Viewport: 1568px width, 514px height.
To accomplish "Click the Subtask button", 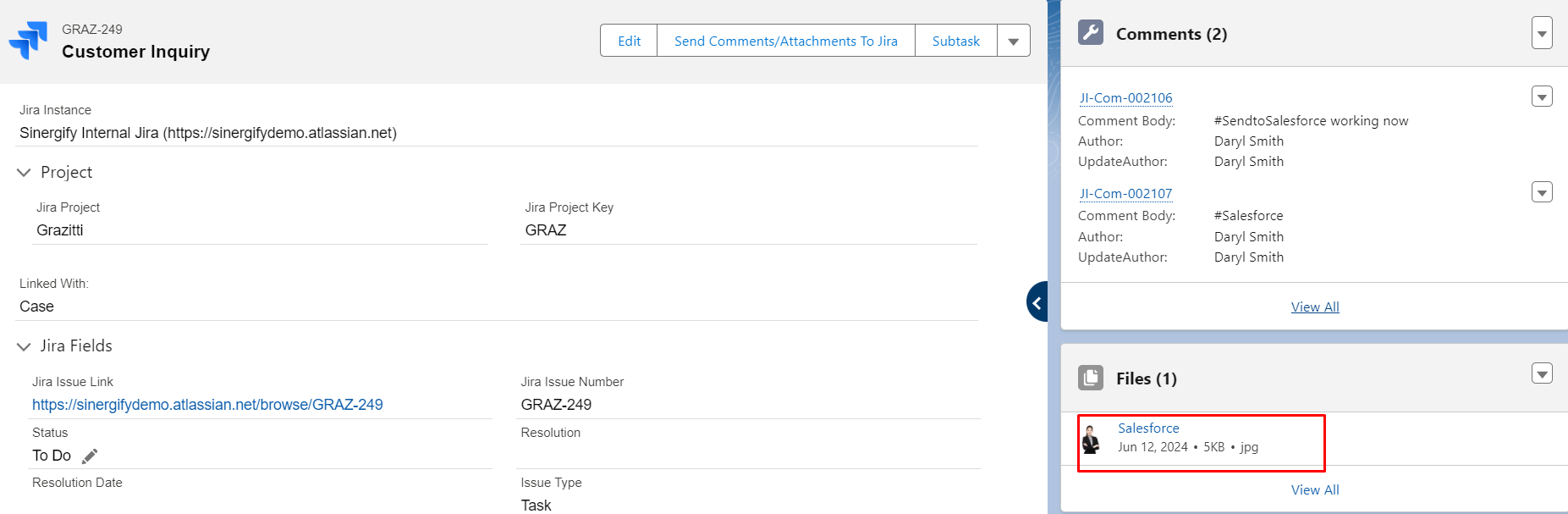I will coord(956,41).
